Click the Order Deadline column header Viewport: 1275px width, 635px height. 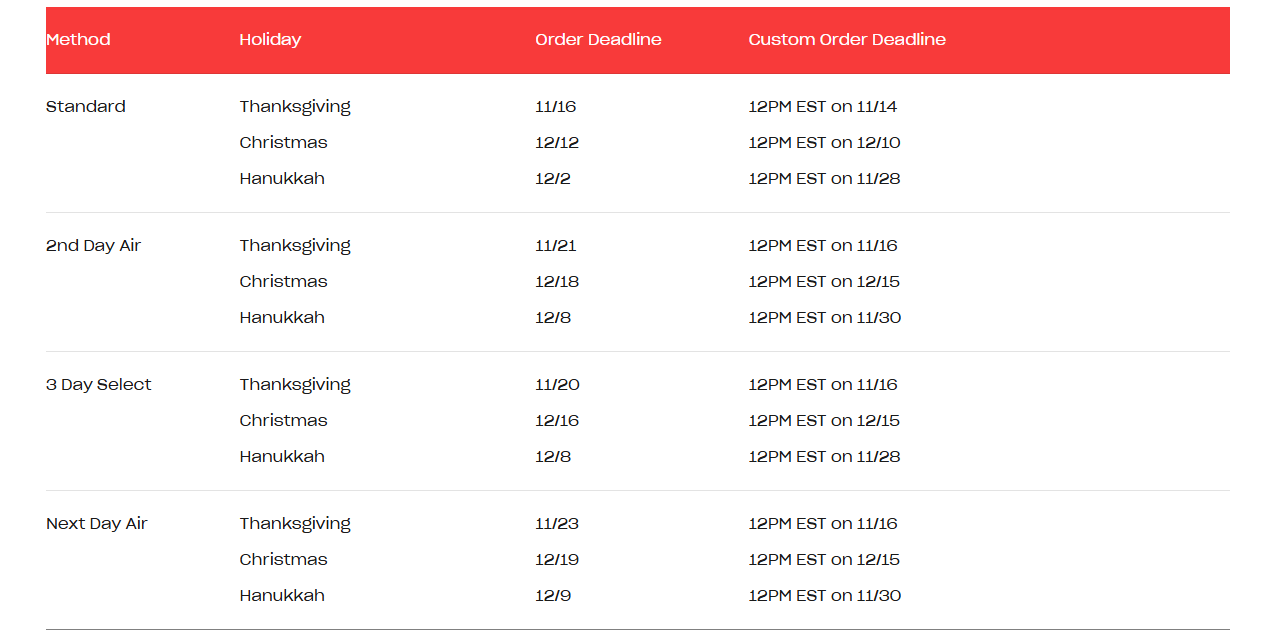598,40
